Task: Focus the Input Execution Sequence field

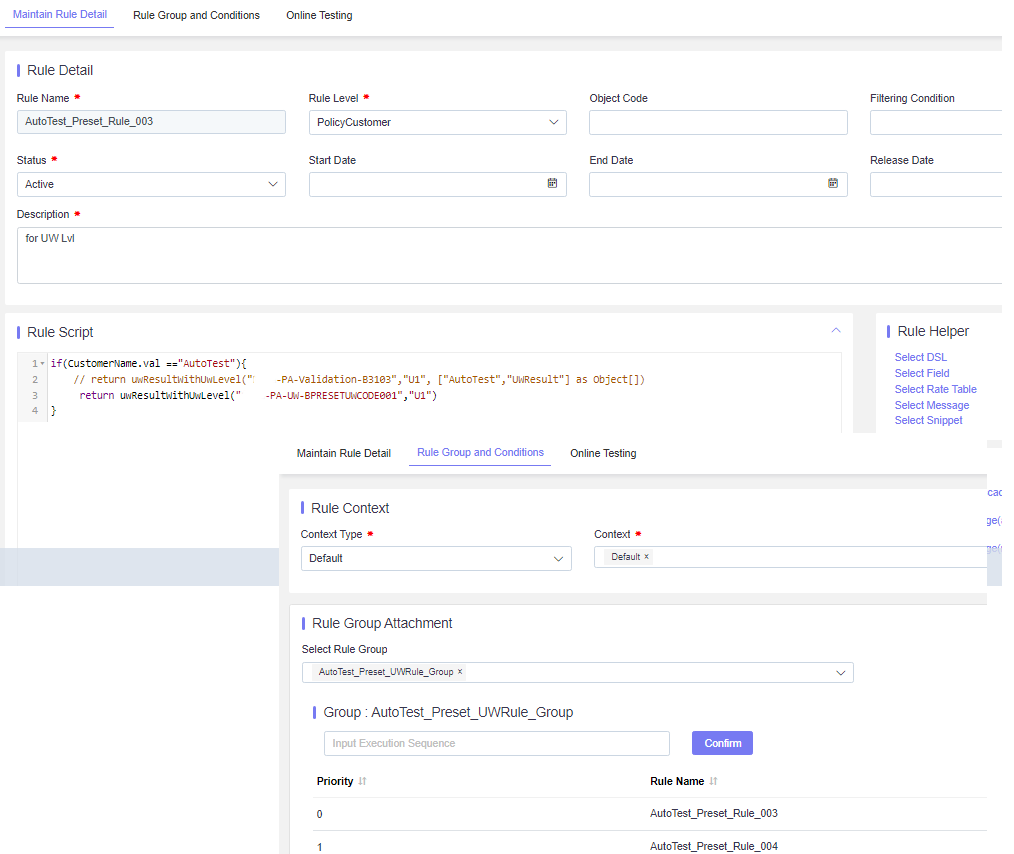Action: [x=497, y=743]
